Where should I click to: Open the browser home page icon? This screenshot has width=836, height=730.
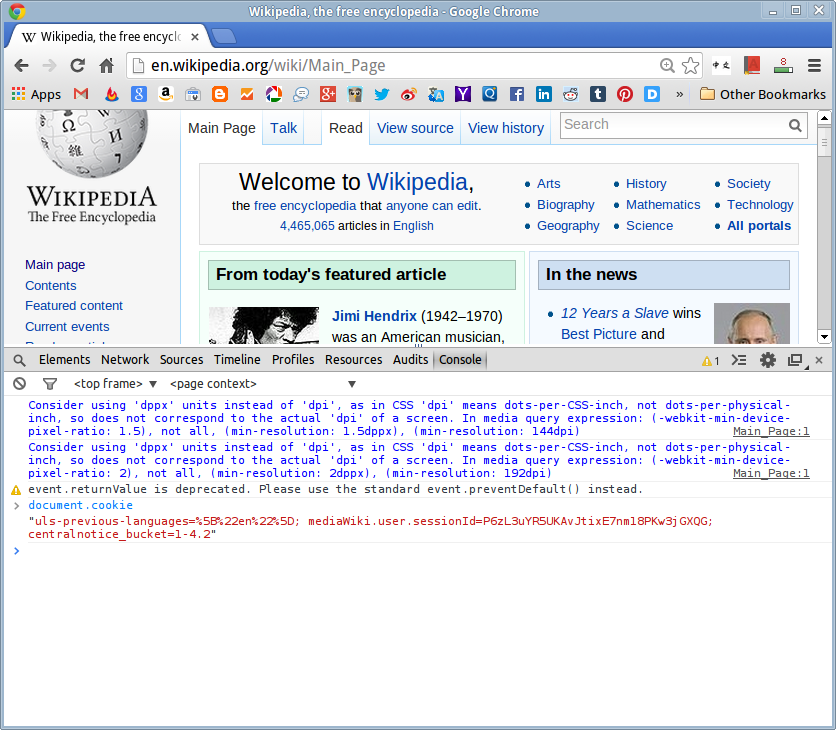pos(107,66)
